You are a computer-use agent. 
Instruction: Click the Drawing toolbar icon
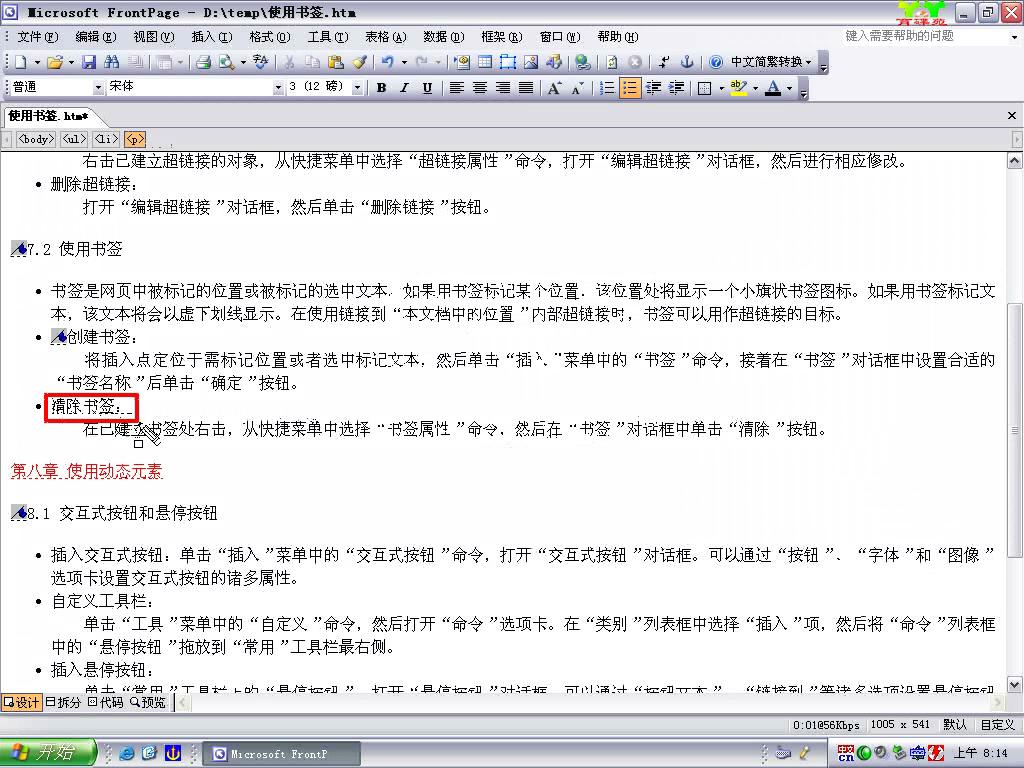[554, 62]
